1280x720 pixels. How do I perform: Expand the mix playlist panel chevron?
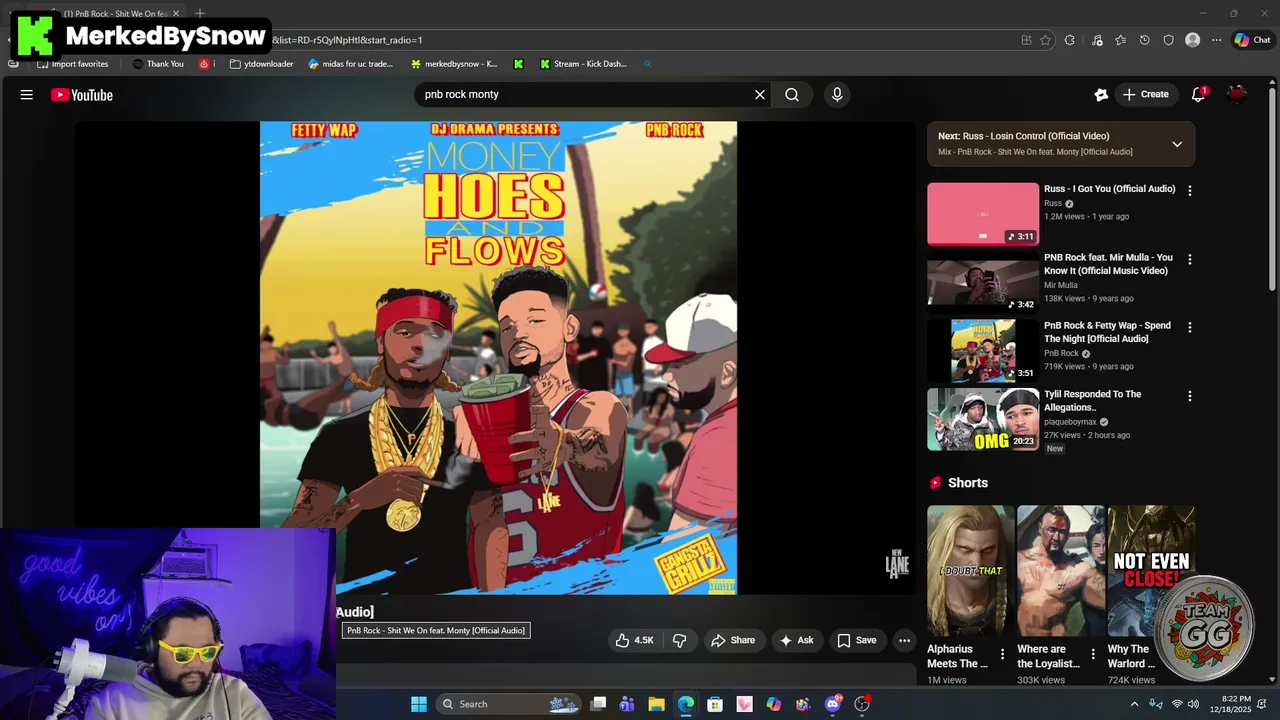point(1177,144)
